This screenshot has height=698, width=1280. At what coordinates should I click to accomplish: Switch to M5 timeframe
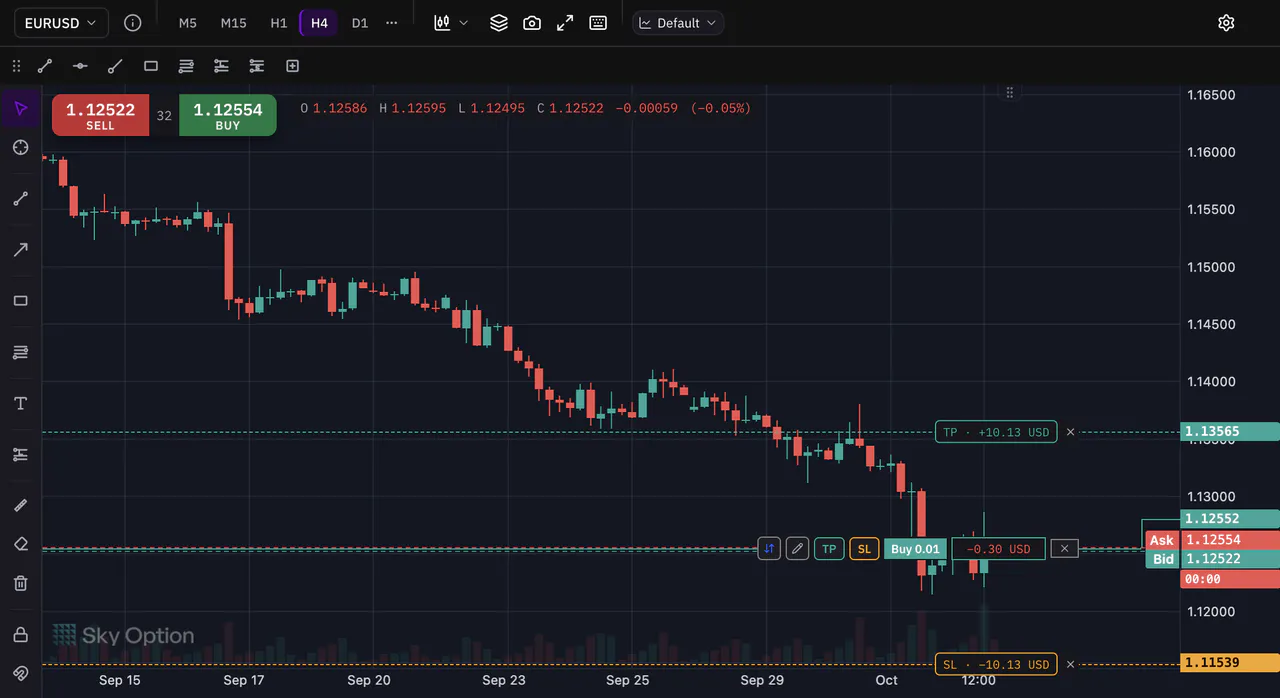(188, 22)
